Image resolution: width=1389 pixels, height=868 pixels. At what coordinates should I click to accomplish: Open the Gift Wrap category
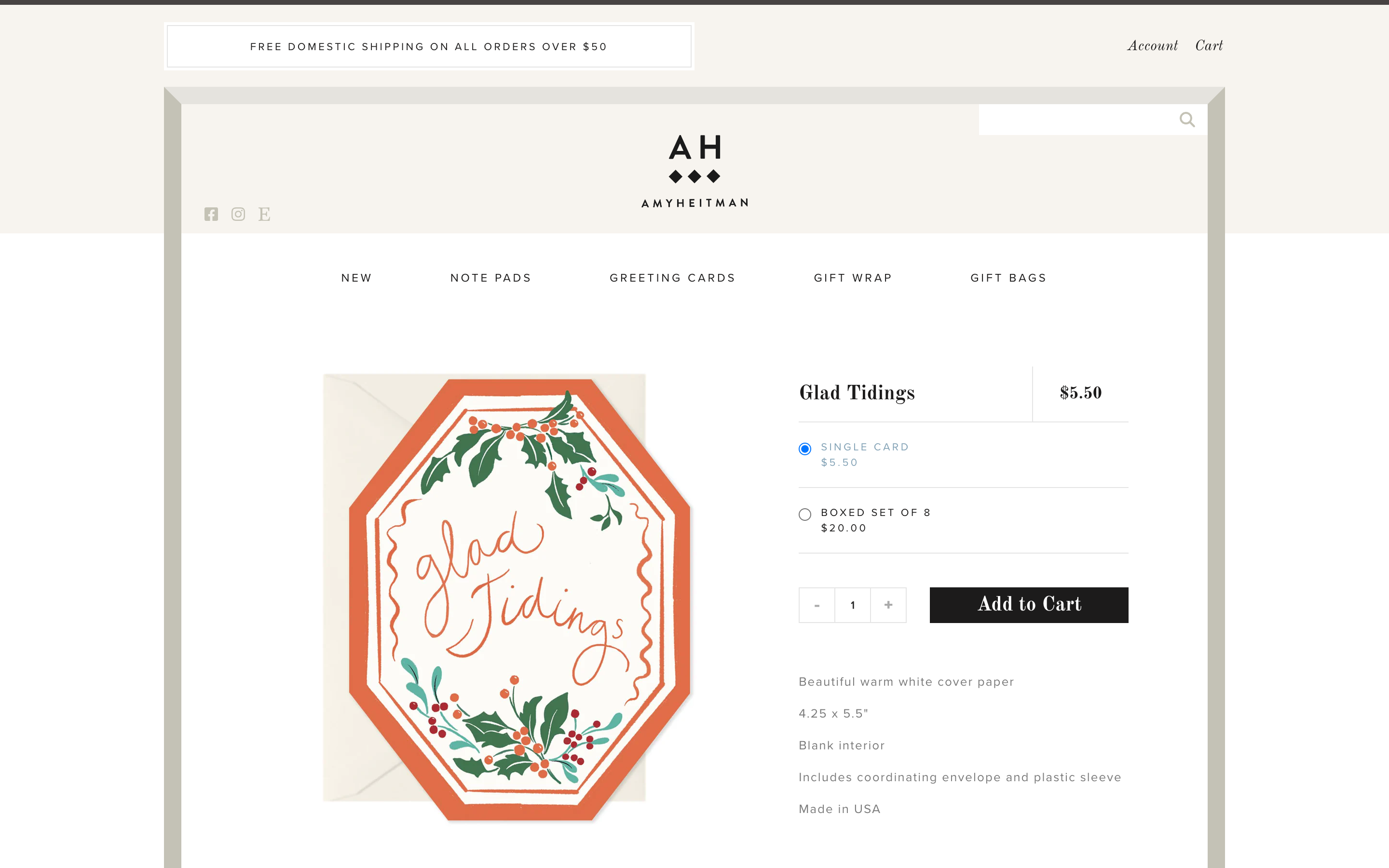click(853, 278)
